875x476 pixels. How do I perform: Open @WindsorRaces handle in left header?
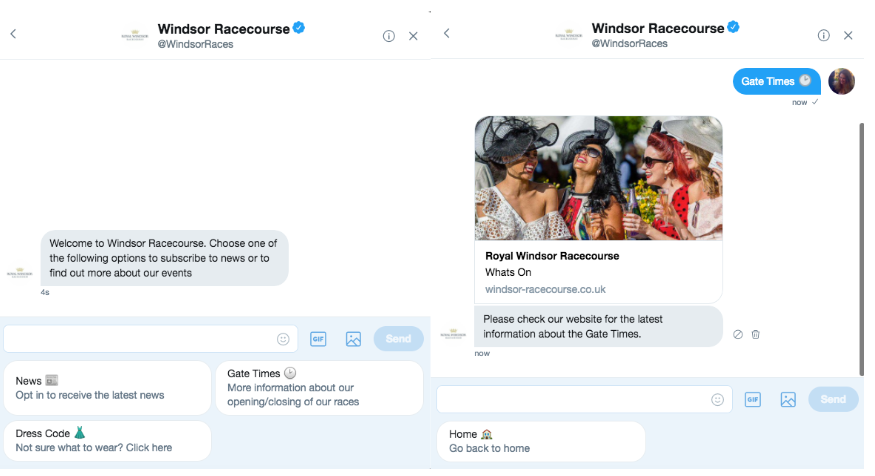tap(195, 45)
